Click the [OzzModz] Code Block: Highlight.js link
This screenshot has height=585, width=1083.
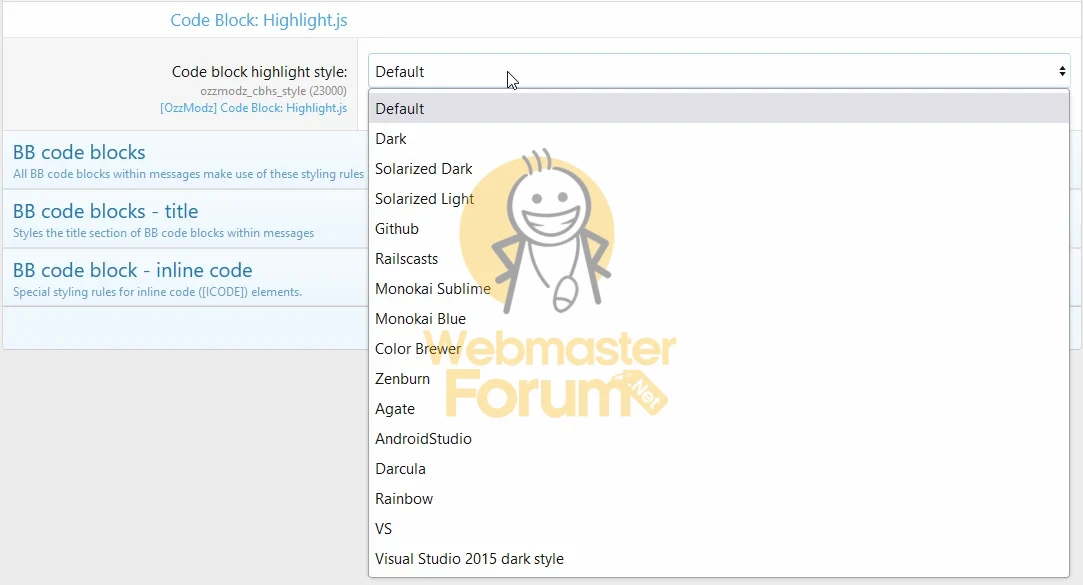[253, 108]
